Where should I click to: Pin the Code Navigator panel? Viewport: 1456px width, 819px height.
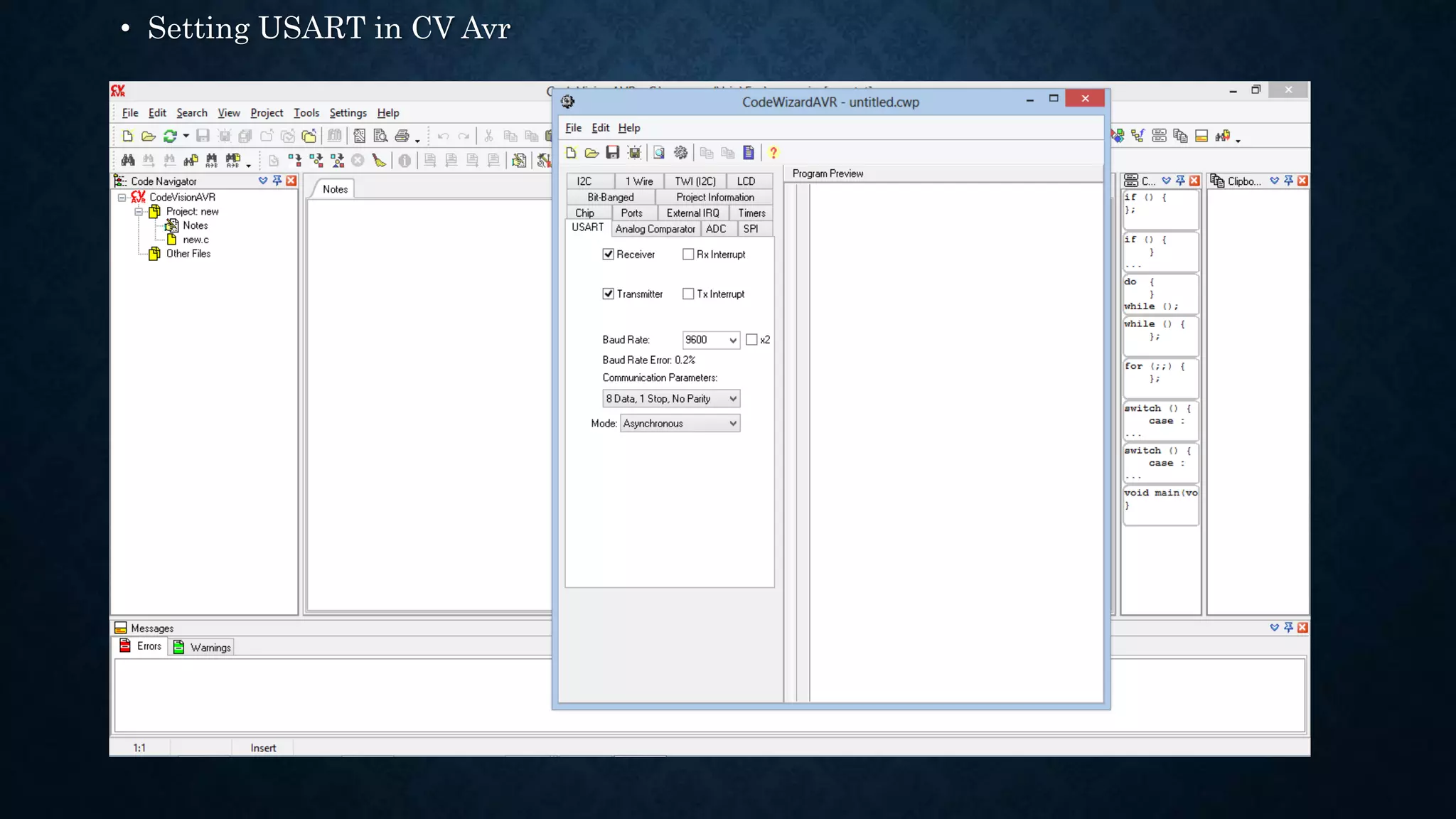click(277, 181)
